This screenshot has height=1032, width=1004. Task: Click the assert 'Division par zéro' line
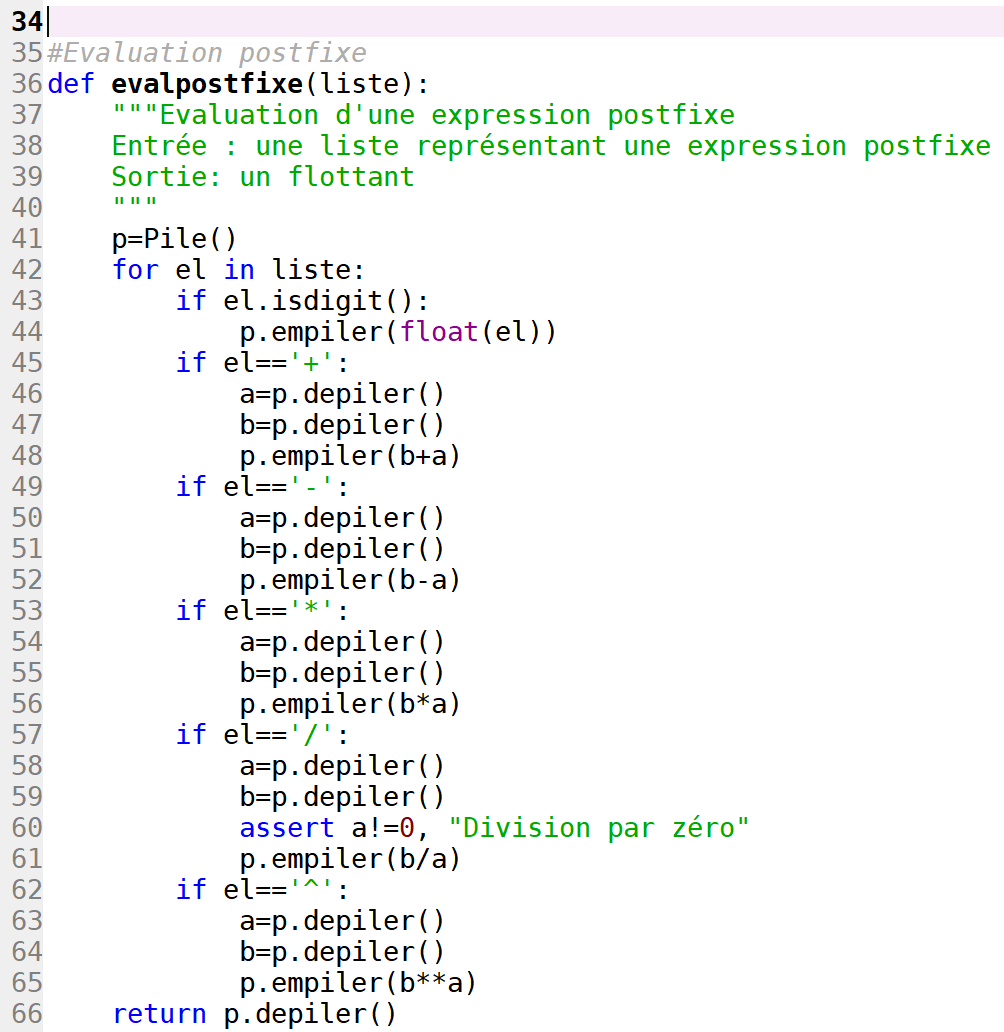click(494, 827)
